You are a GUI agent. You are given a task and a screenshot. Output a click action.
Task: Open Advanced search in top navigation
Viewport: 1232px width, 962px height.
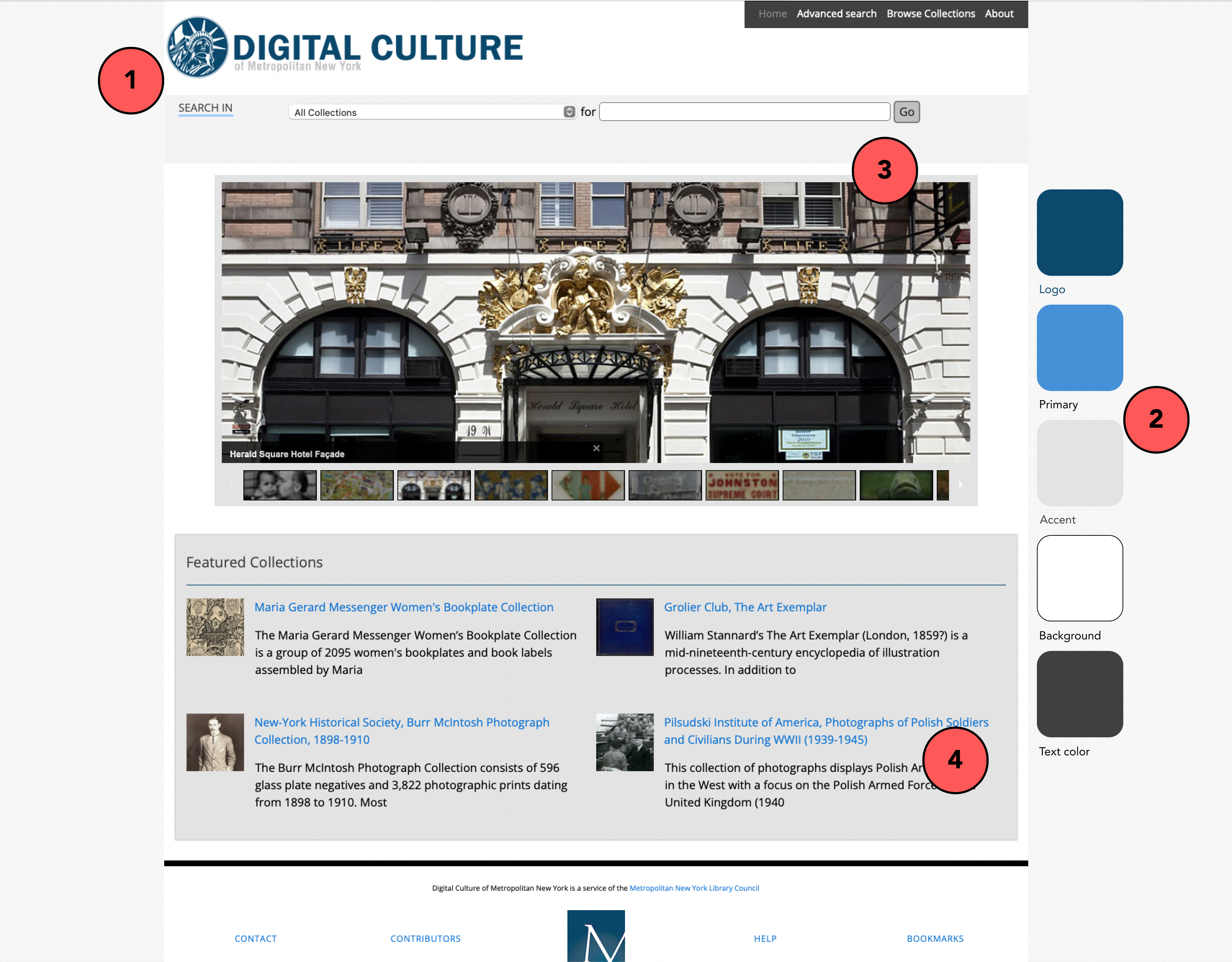click(836, 14)
